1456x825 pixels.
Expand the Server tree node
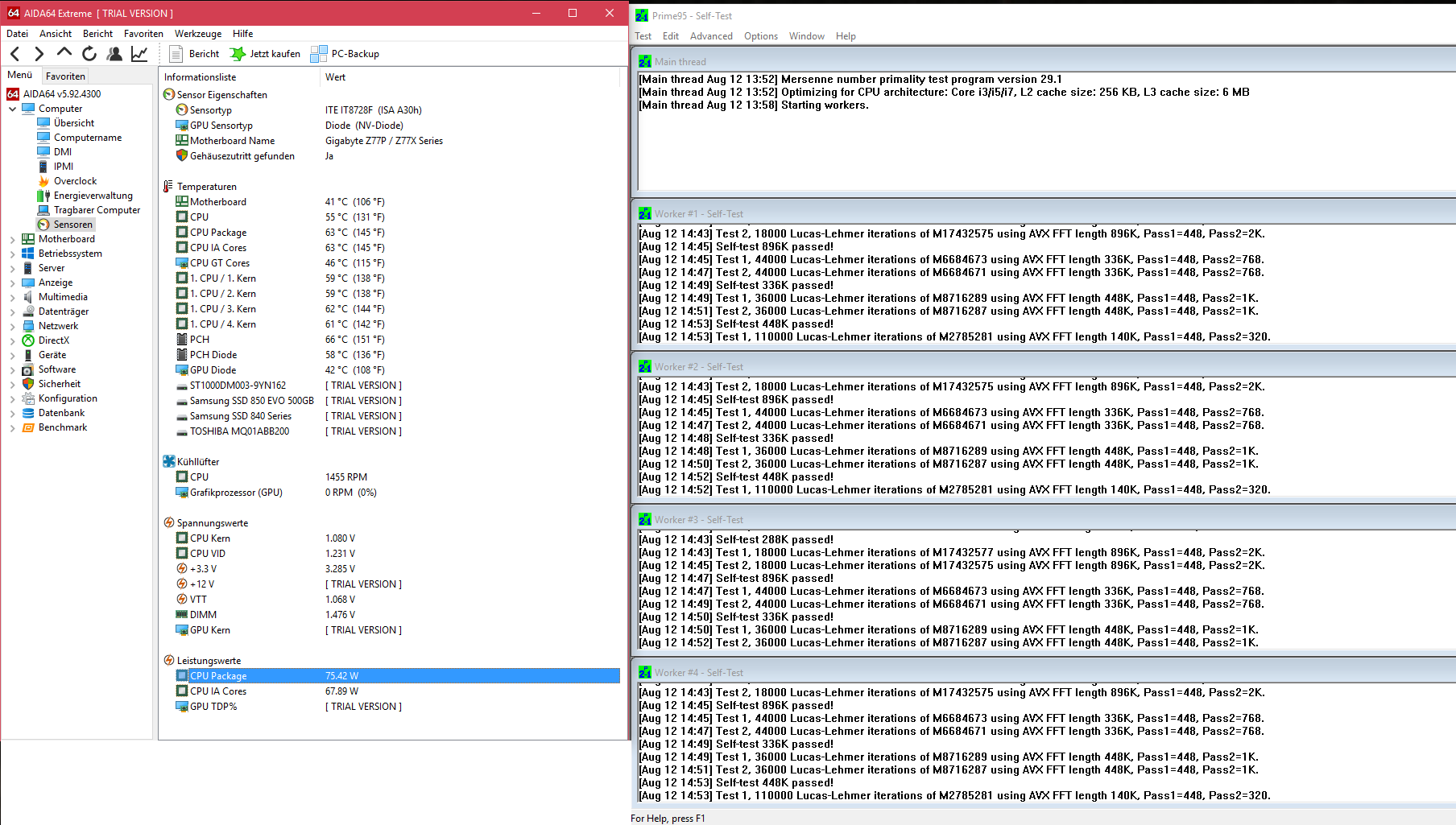coord(13,268)
